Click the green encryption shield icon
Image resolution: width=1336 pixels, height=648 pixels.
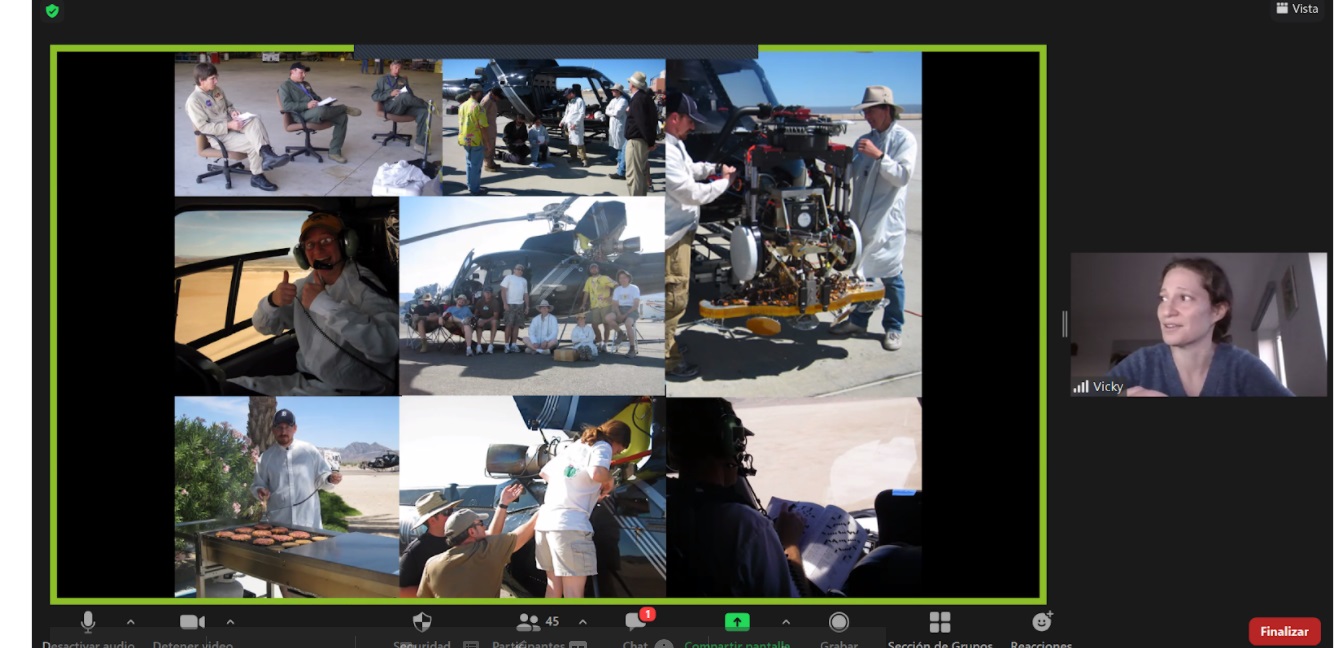coord(52,11)
